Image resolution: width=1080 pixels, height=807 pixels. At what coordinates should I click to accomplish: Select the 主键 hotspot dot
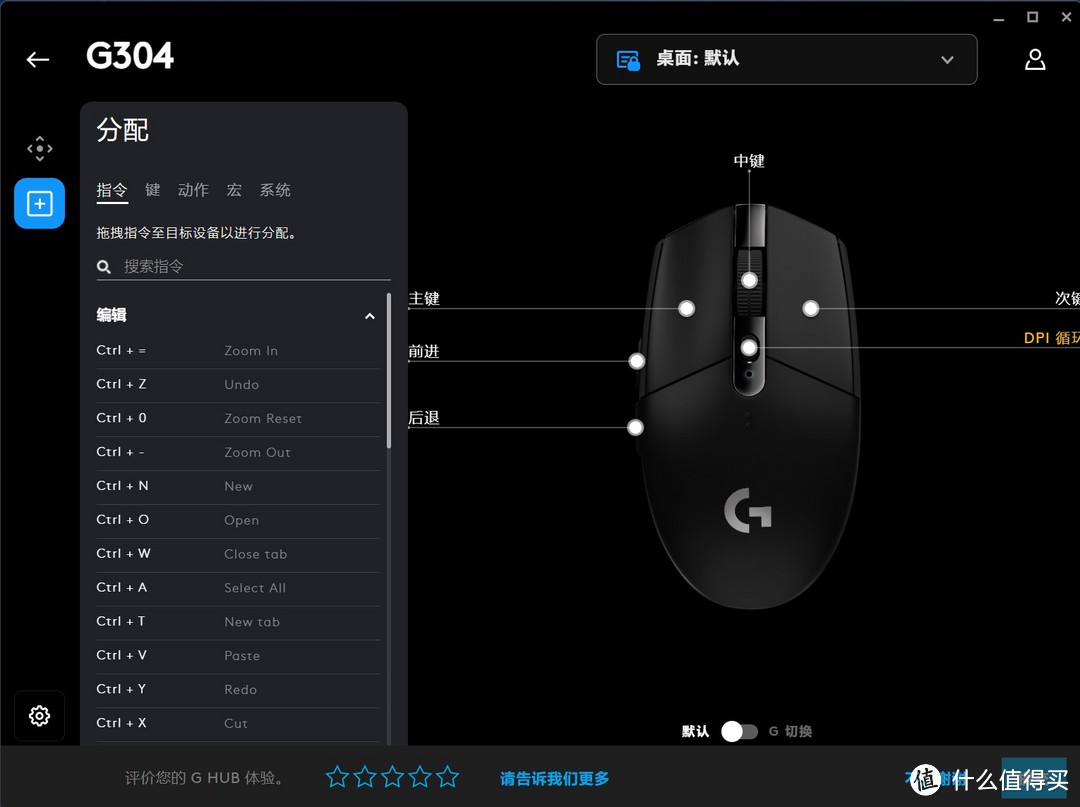tap(687, 309)
